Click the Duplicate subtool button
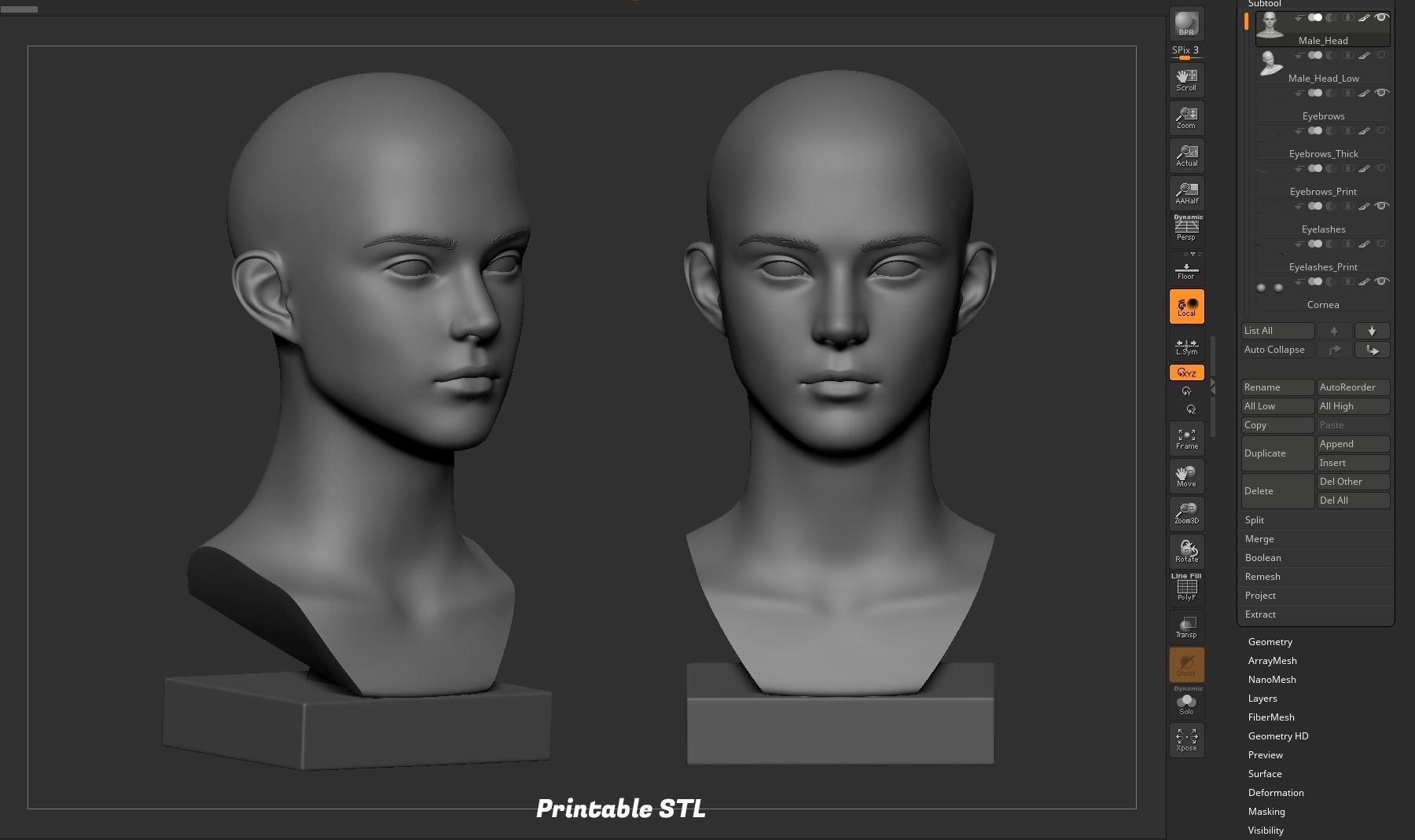 (x=1277, y=453)
